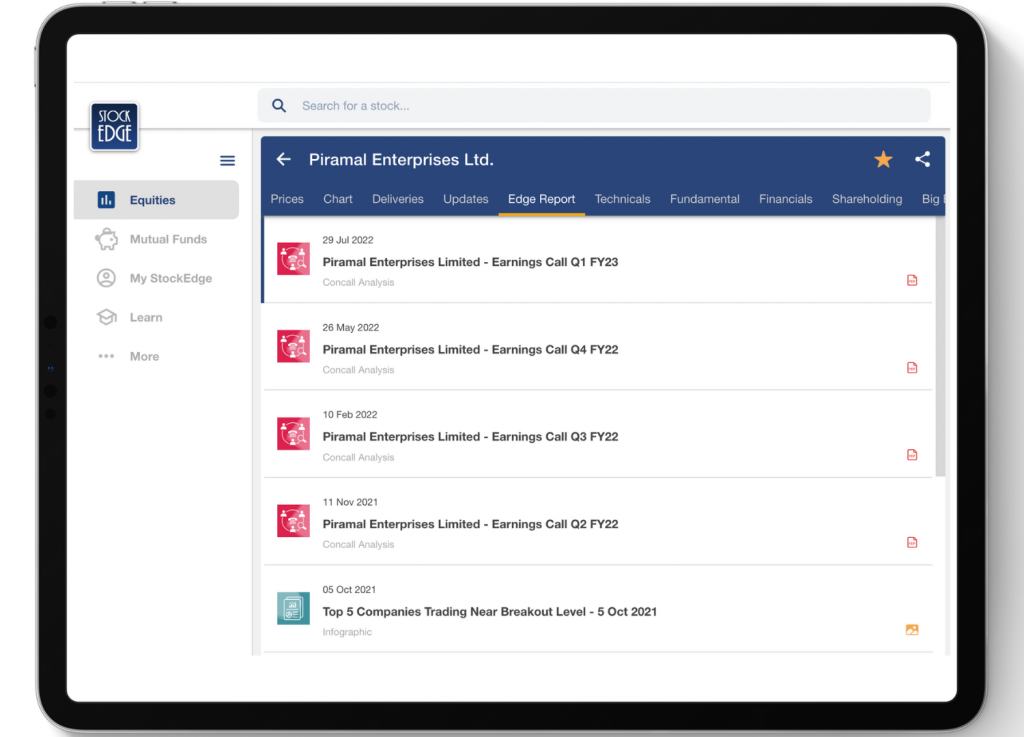Click concall thumbnail for Q1 FY23 report
Screen dimensions: 1024x737
tap(293, 259)
